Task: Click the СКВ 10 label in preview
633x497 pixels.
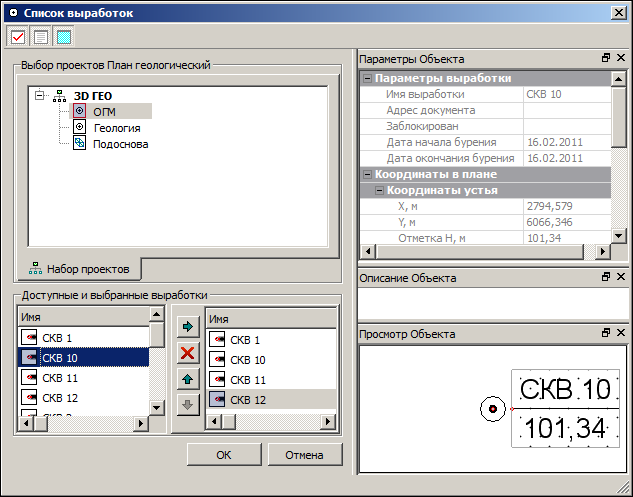Action: coord(565,390)
